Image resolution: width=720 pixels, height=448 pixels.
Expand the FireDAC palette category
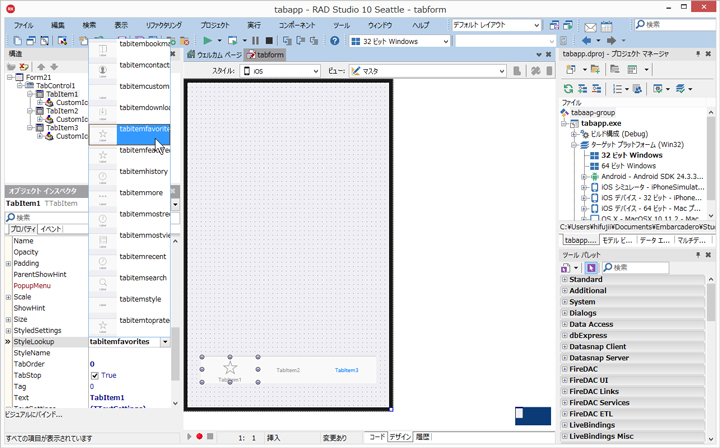click(x=564, y=369)
